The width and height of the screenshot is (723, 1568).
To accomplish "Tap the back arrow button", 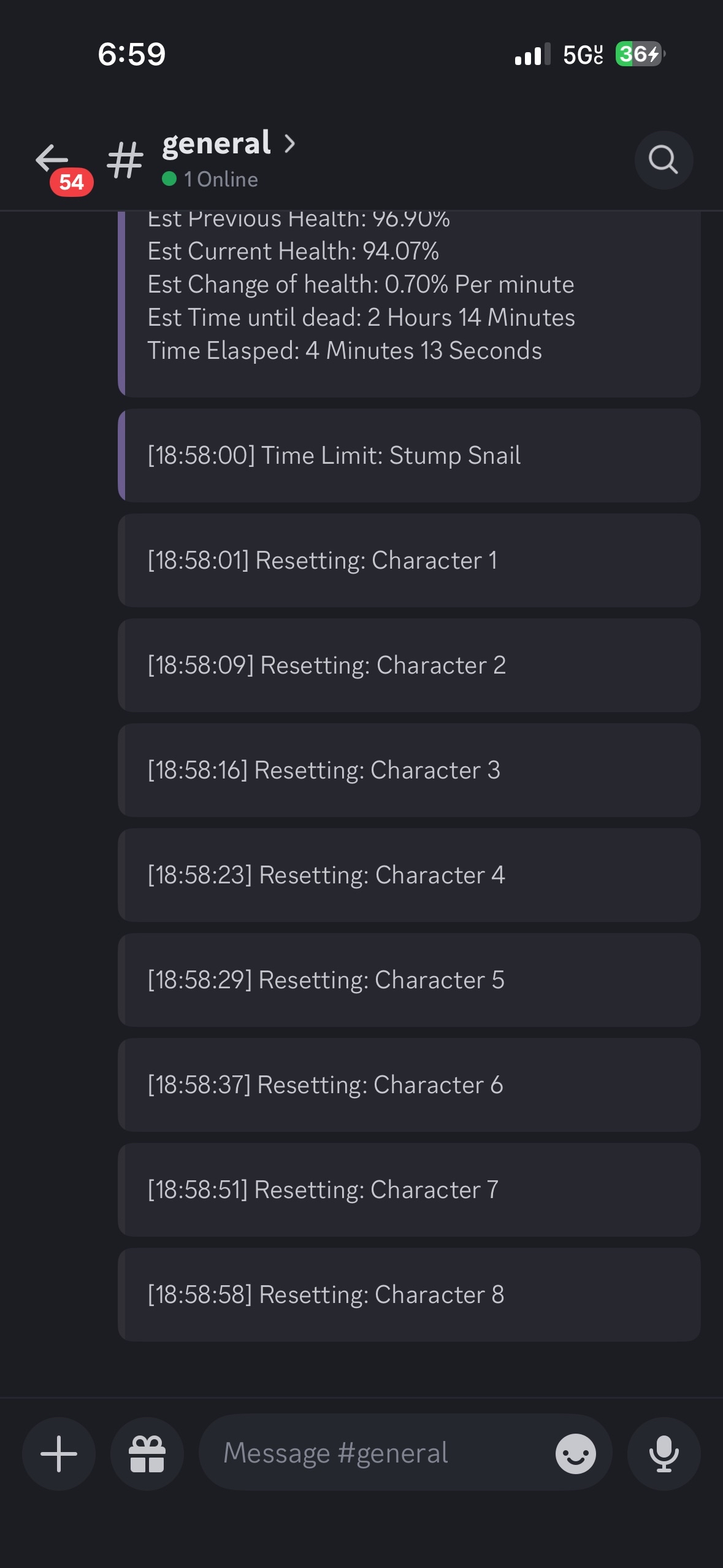I will tap(51, 158).
